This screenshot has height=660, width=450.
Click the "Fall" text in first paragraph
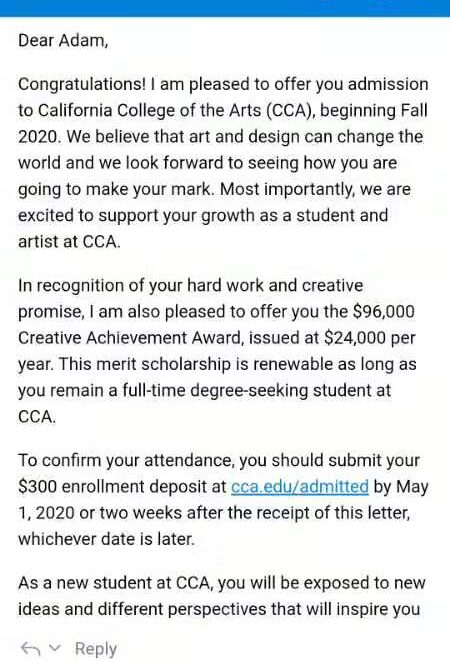pos(414,110)
